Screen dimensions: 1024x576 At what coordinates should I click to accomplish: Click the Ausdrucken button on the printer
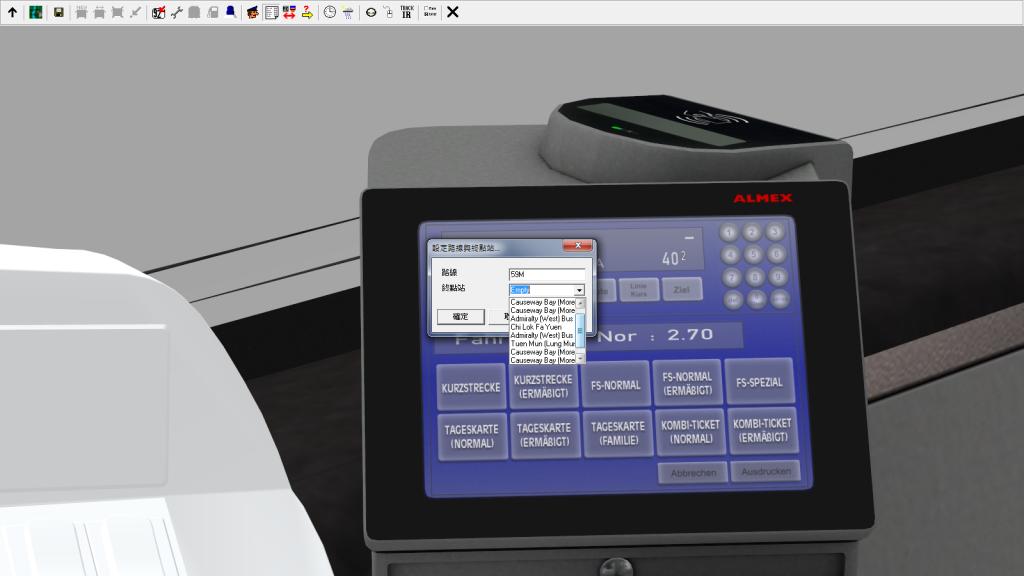[766, 470]
